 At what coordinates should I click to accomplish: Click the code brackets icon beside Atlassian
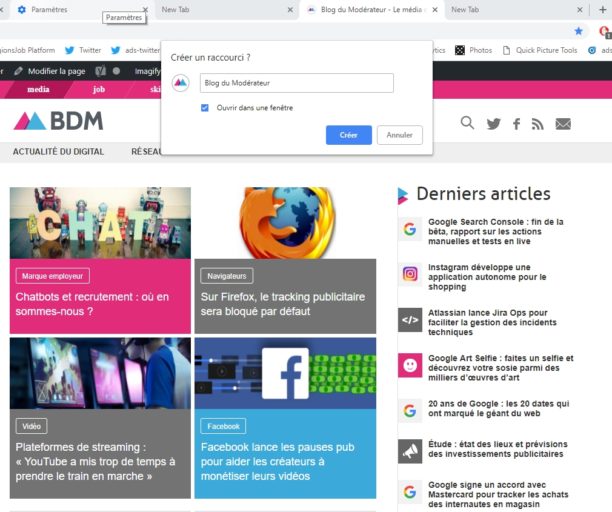click(x=410, y=320)
